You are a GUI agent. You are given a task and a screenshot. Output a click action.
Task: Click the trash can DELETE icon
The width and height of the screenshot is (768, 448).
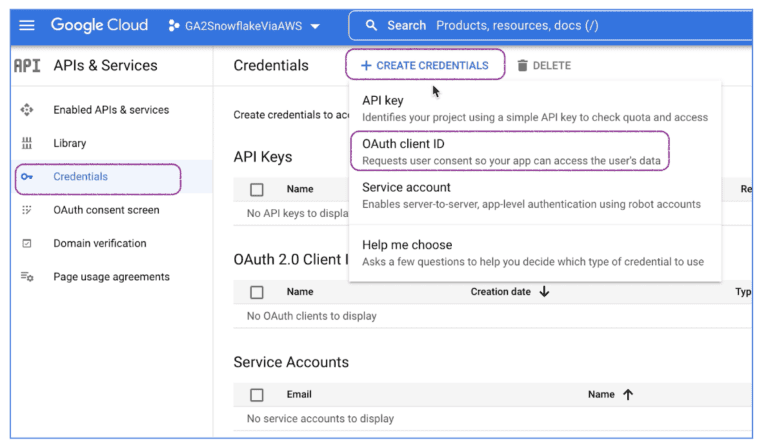523,66
